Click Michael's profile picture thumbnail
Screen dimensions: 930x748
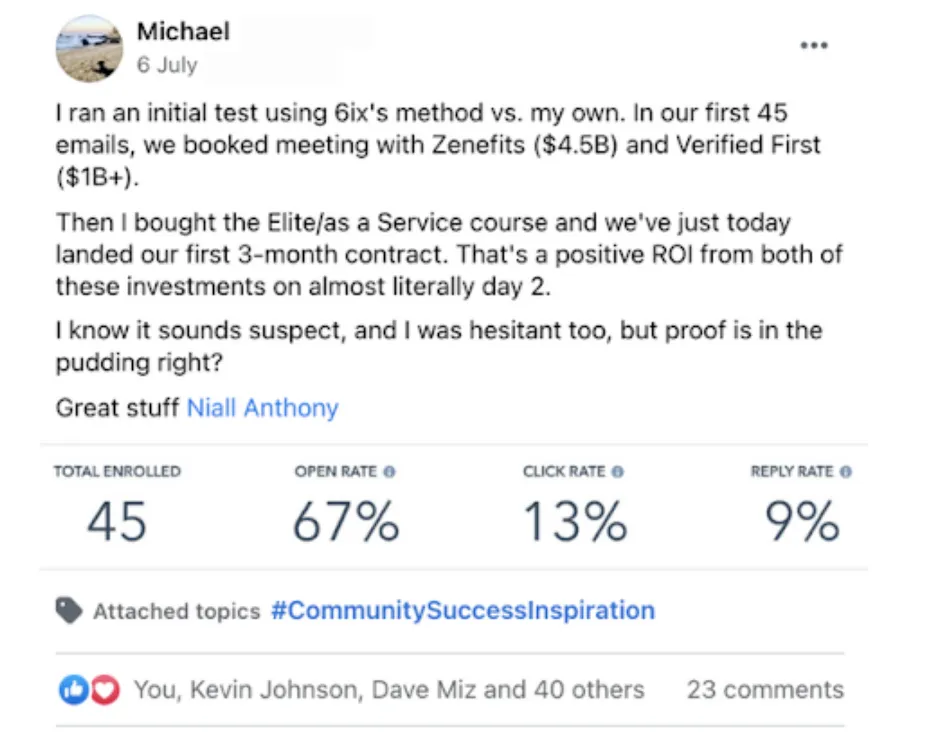89,47
